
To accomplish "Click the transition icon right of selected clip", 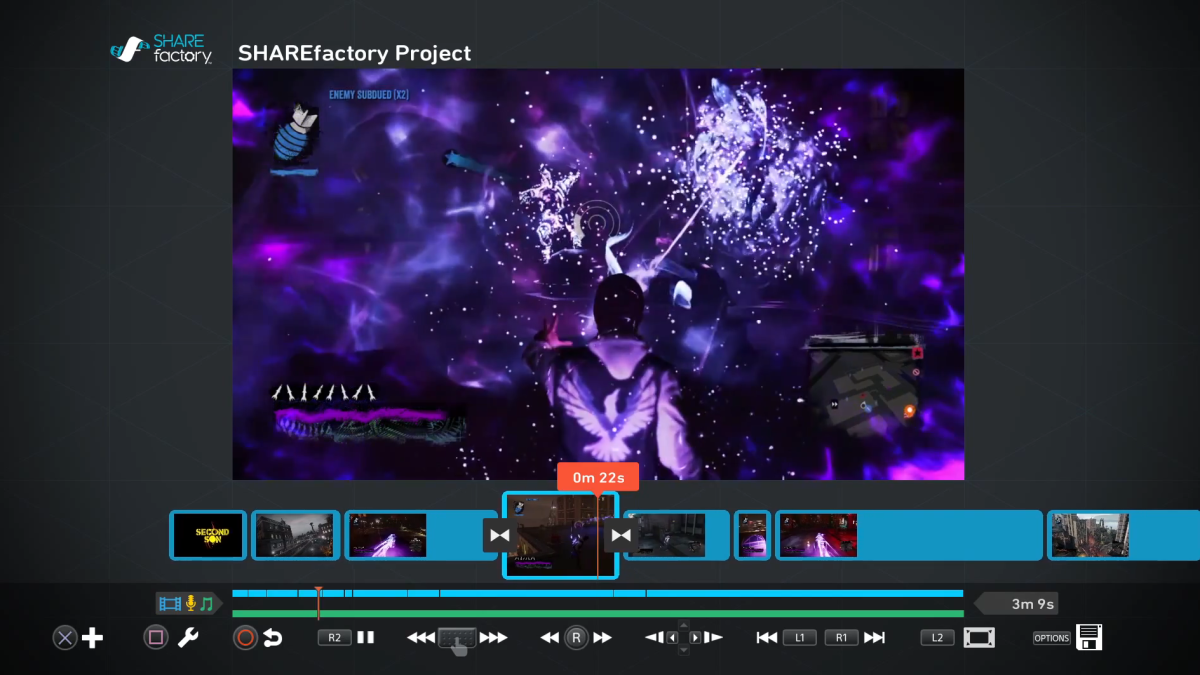I will click(621, 535).
